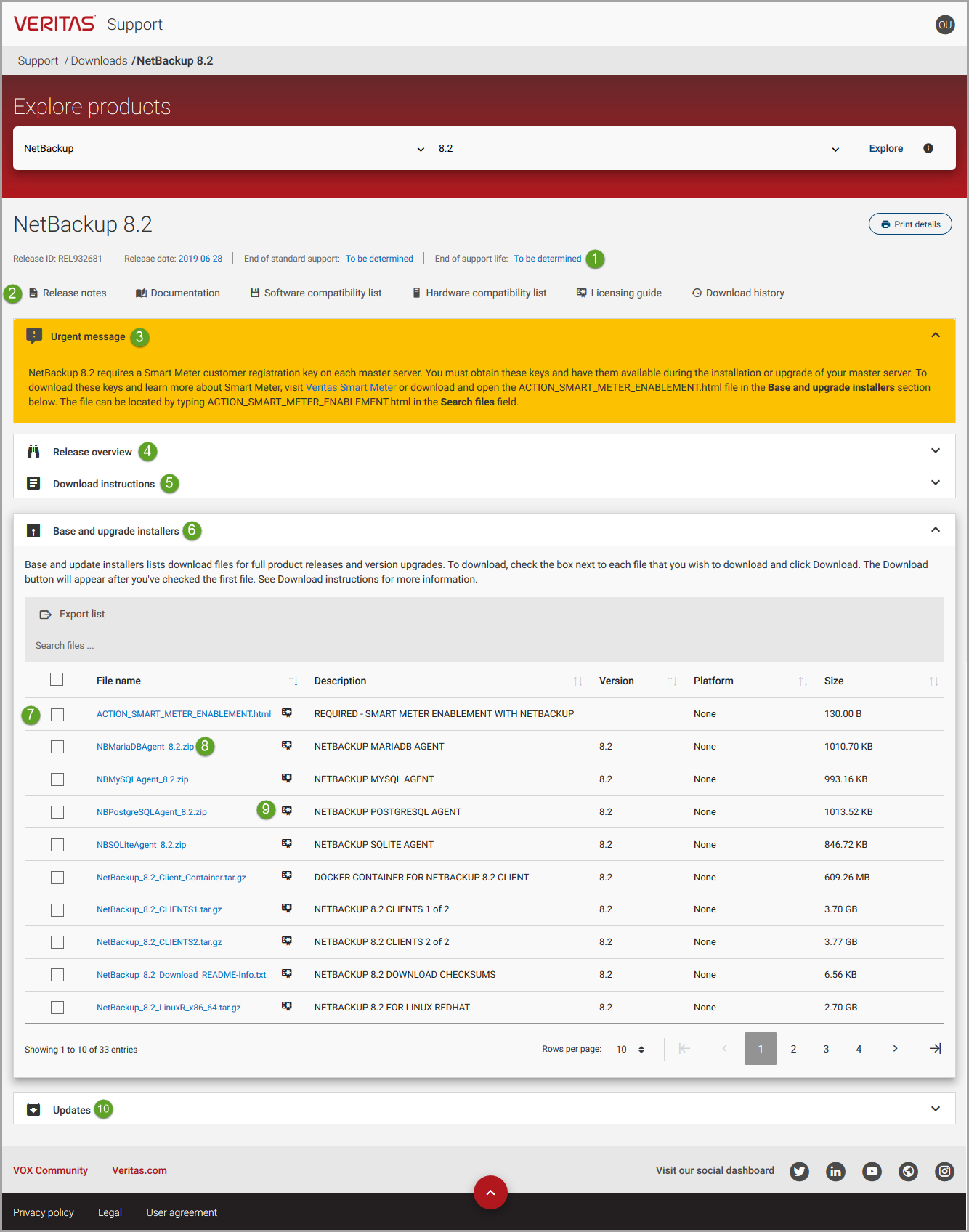Image resolution: width=969 pixels, height=1232 pixels.
Task: Open the 8.2 version dropdown
Action: 640,148
